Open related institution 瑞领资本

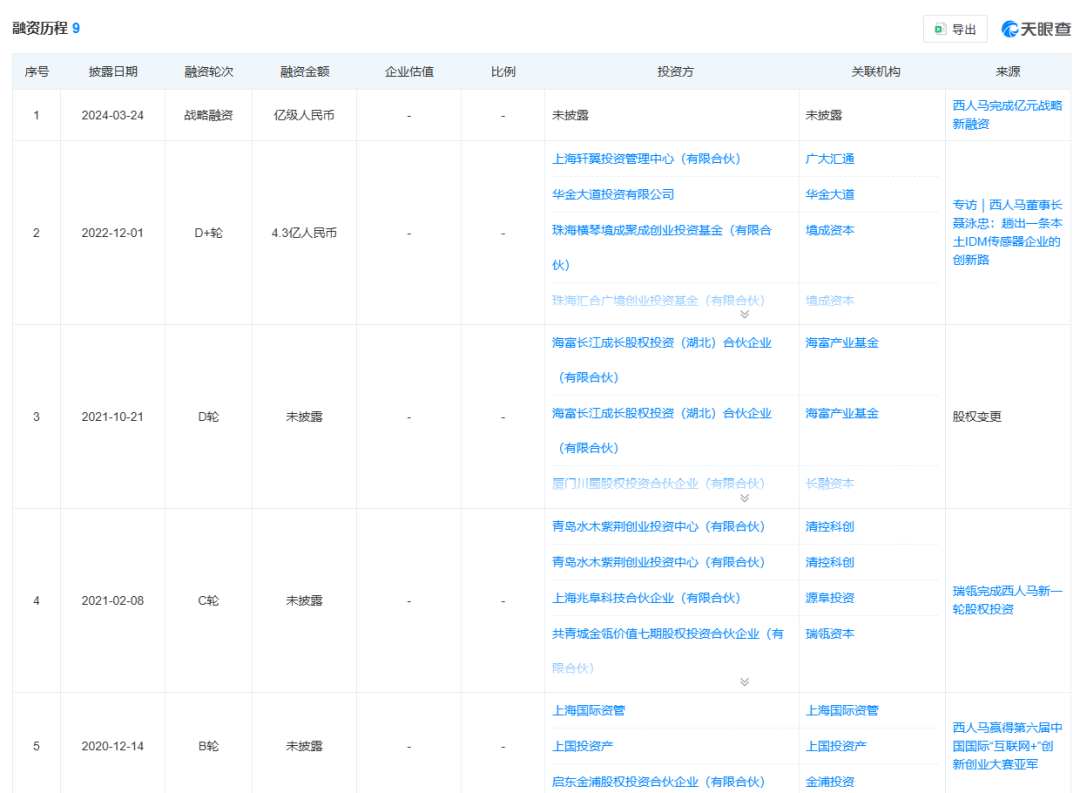[x=830, y=634]
